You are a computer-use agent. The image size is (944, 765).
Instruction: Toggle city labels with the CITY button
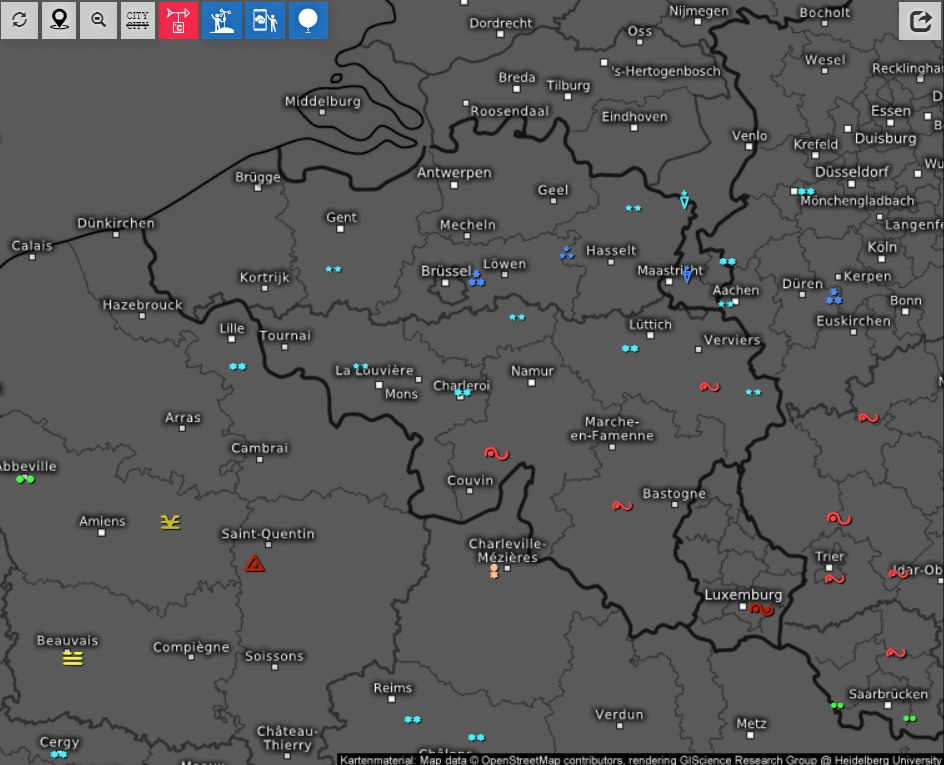pos(138,20)
